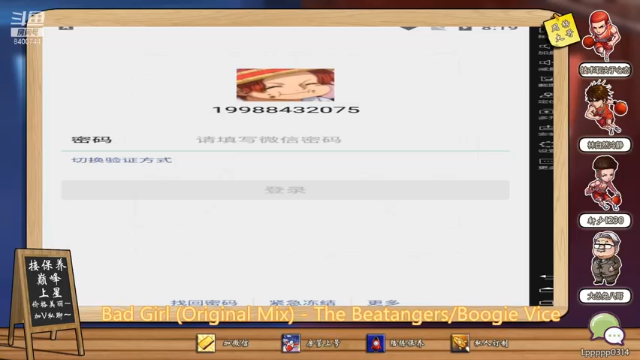640x360 pixels.
Task: Click the emulator sidebar three-dots more icon
Action: coord(547,162)
